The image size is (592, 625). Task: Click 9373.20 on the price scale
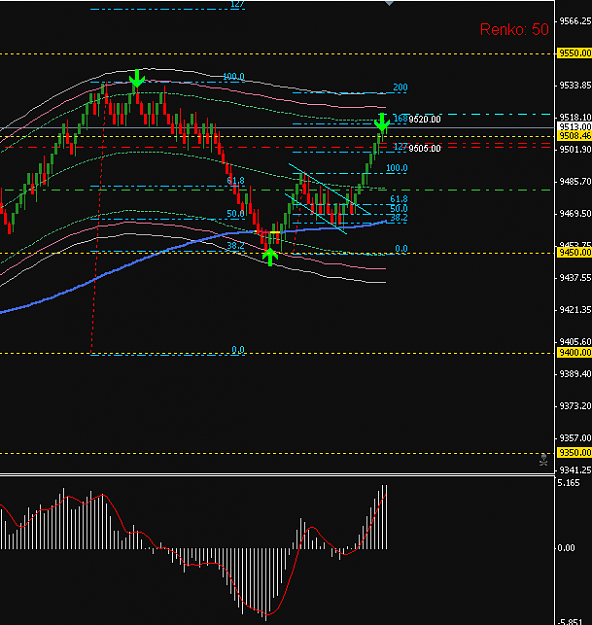(575, 406)
